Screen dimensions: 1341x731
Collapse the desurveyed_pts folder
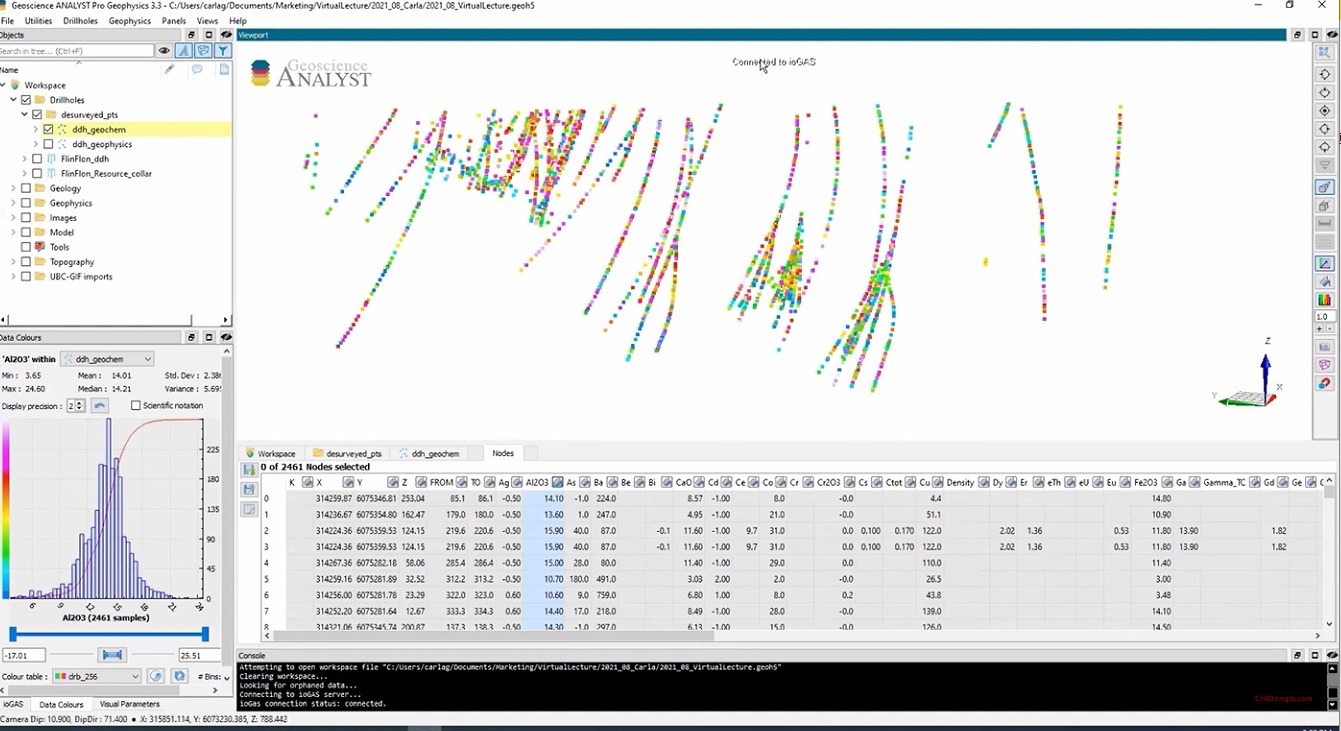click(x=23, y=114)
